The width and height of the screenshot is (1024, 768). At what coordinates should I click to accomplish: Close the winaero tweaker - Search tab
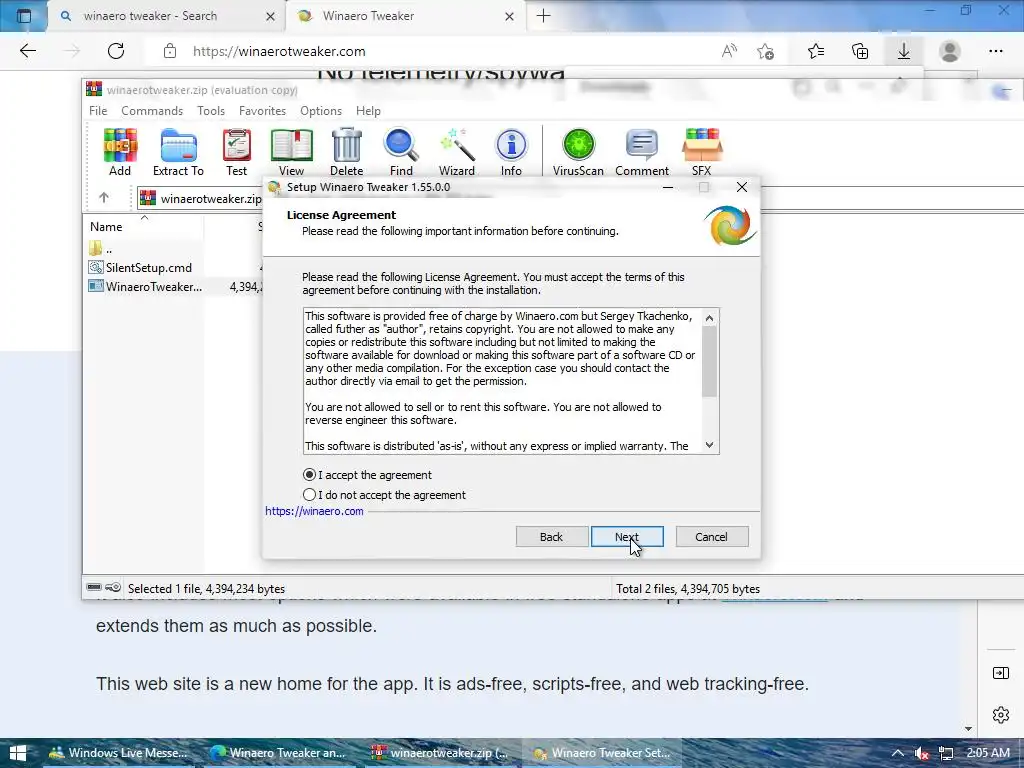(x=270, y=16)
